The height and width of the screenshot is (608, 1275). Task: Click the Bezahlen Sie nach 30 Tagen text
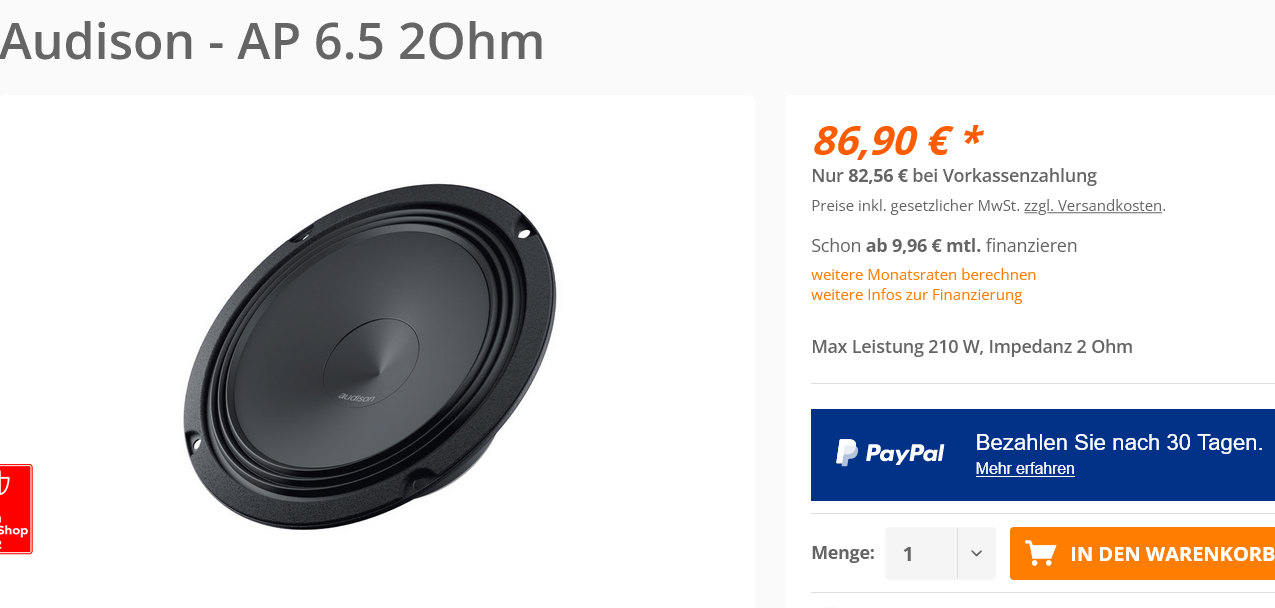pos(1118,442)
